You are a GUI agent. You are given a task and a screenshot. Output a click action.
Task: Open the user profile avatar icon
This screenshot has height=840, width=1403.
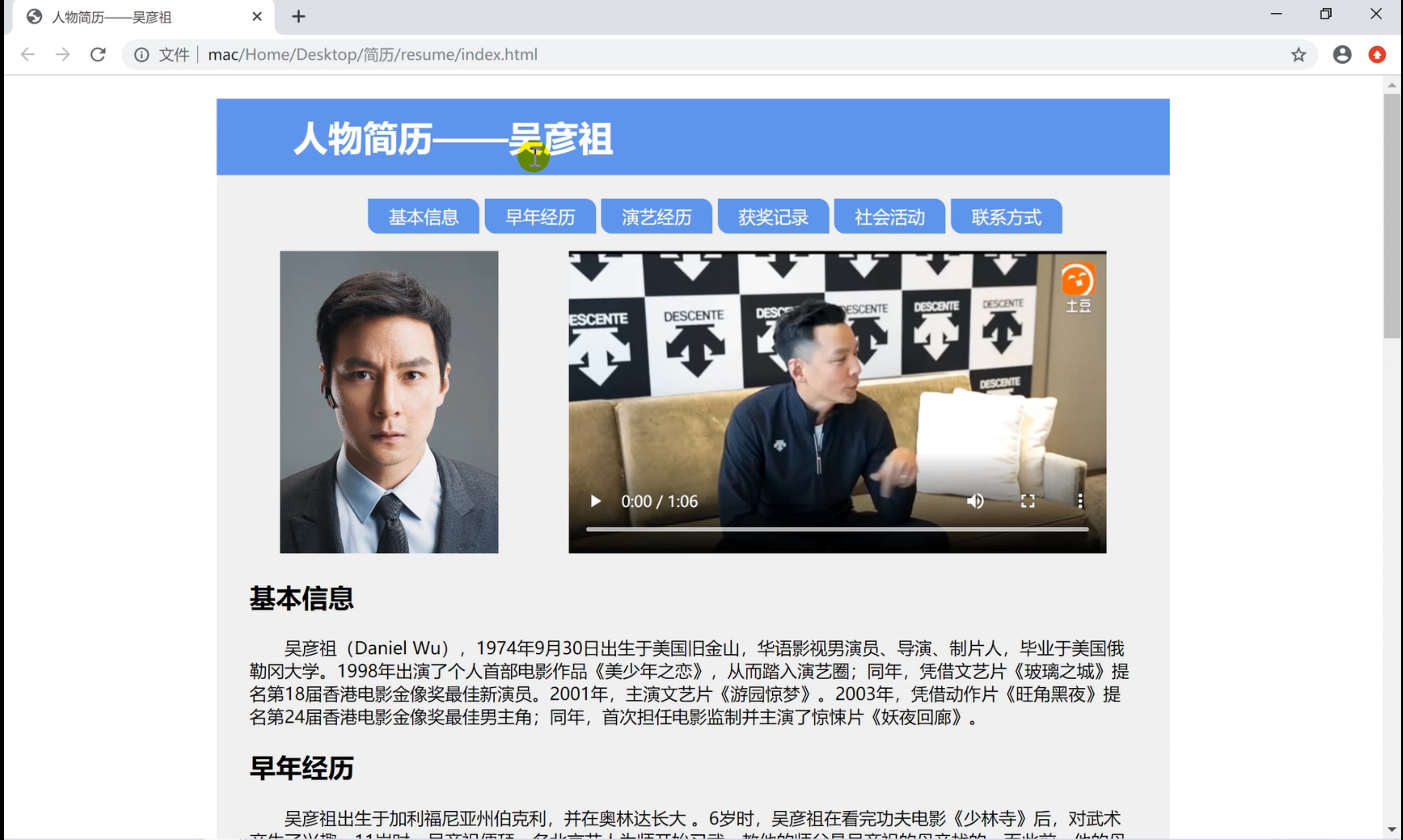coord(1342,54)
